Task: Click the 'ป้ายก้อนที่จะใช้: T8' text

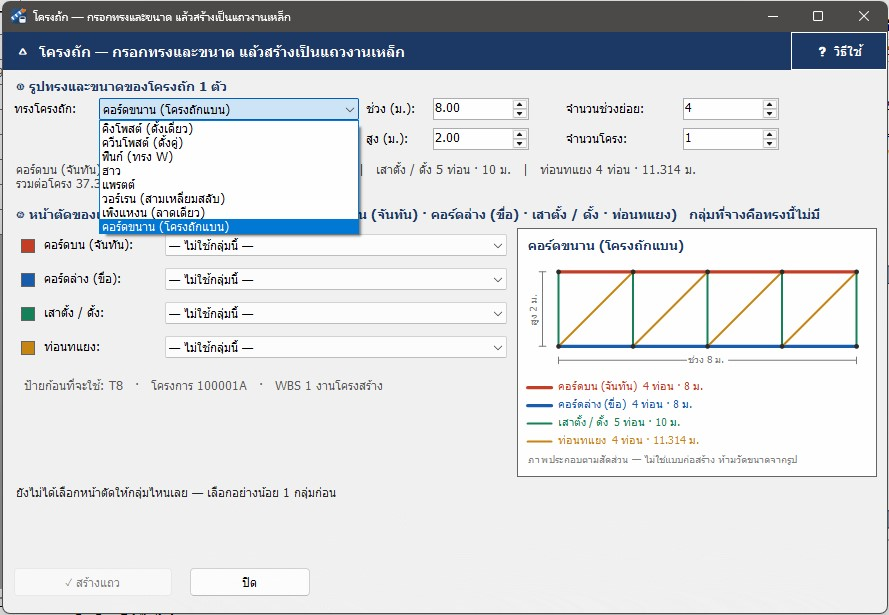Action: (x=74, y=386)
